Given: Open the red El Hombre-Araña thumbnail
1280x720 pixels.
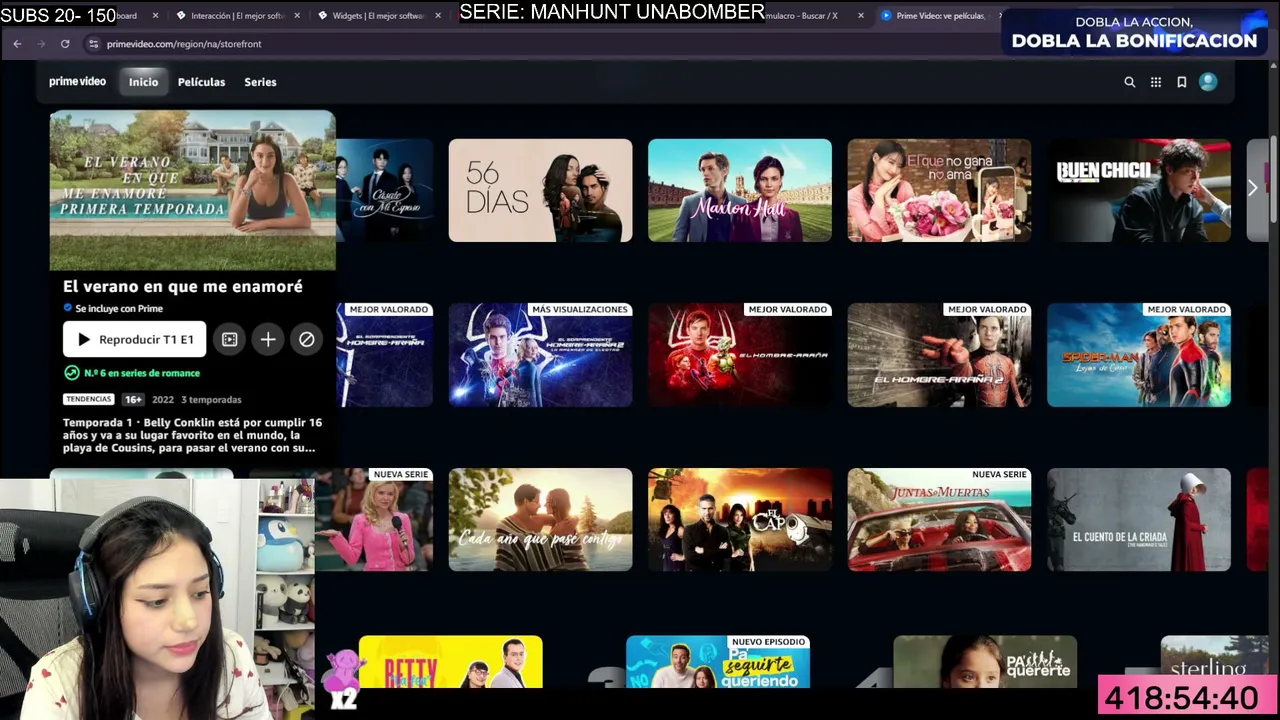Looking at the screenshot, I should pos(740,355).
